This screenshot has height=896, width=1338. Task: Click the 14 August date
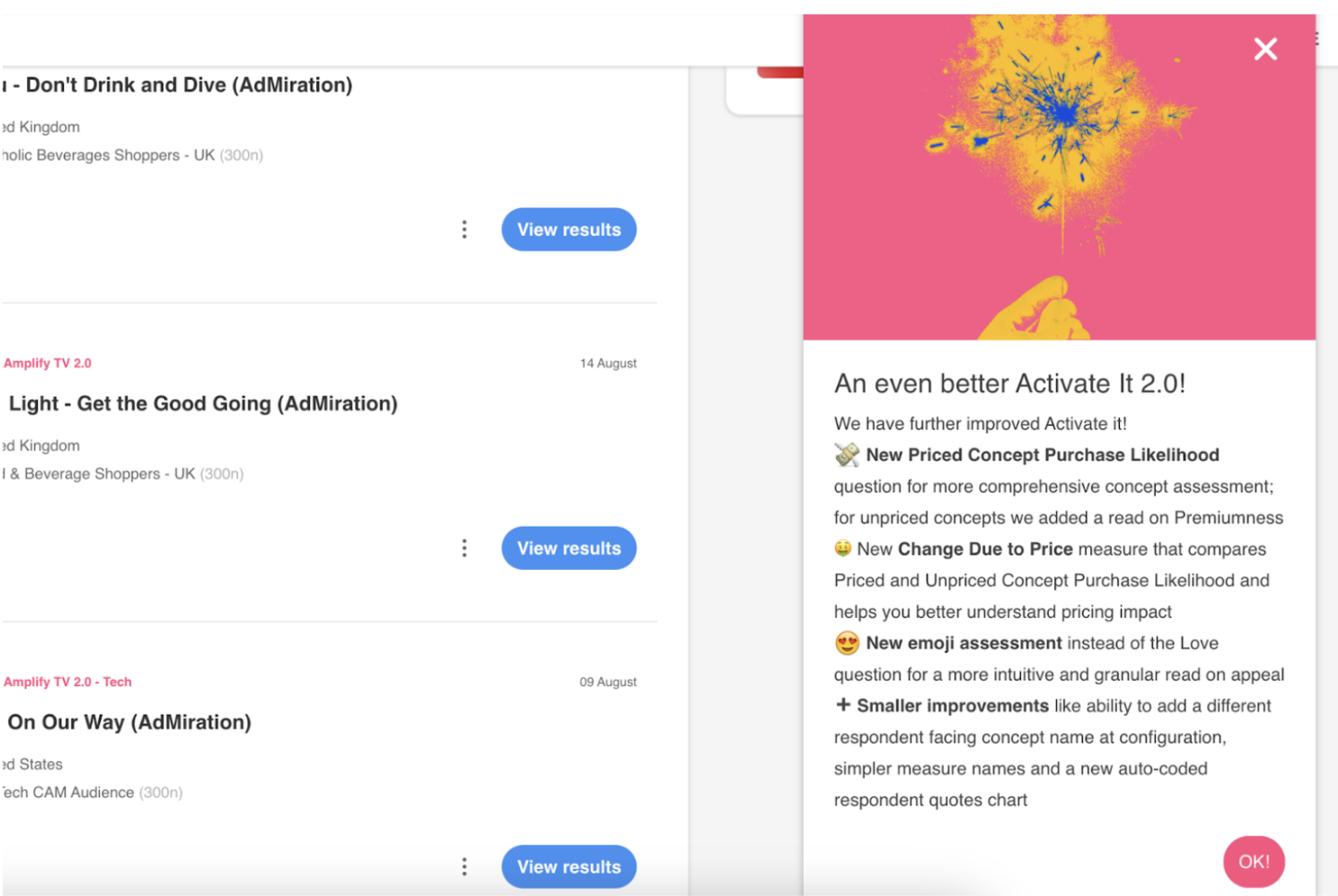click(608, 364)
